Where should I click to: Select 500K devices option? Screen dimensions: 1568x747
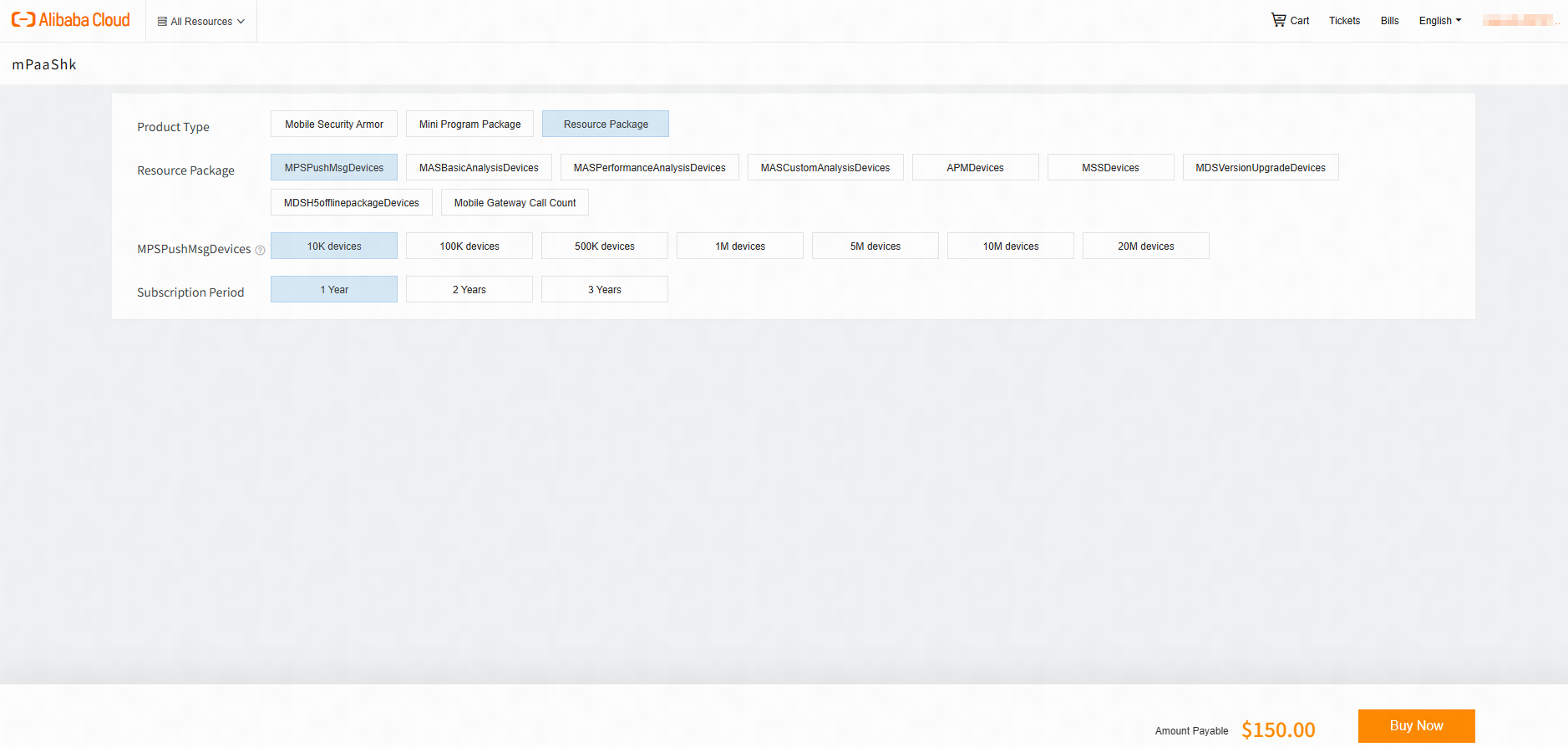[x=605, y=246]
